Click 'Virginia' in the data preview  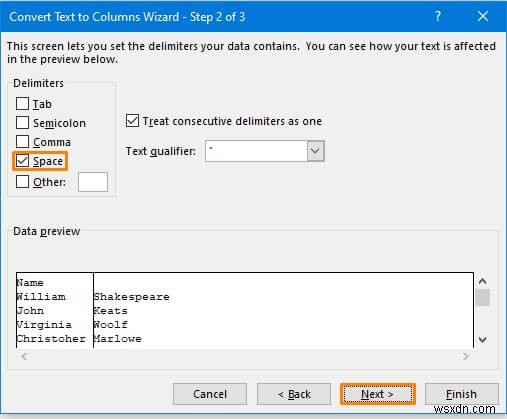[x=44, y=325]
